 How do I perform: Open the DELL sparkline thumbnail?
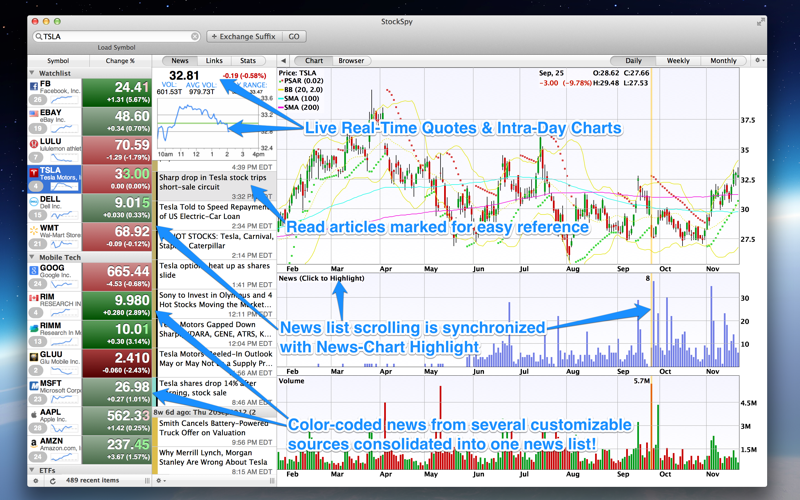65,214
